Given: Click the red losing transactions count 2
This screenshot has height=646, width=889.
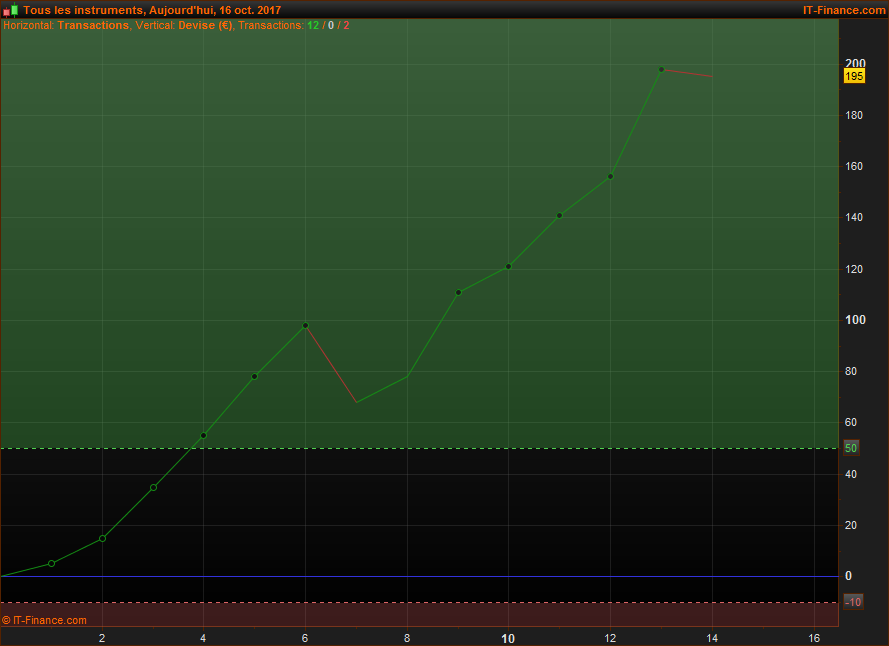Looking at the screenshot, I should (347, 25).
